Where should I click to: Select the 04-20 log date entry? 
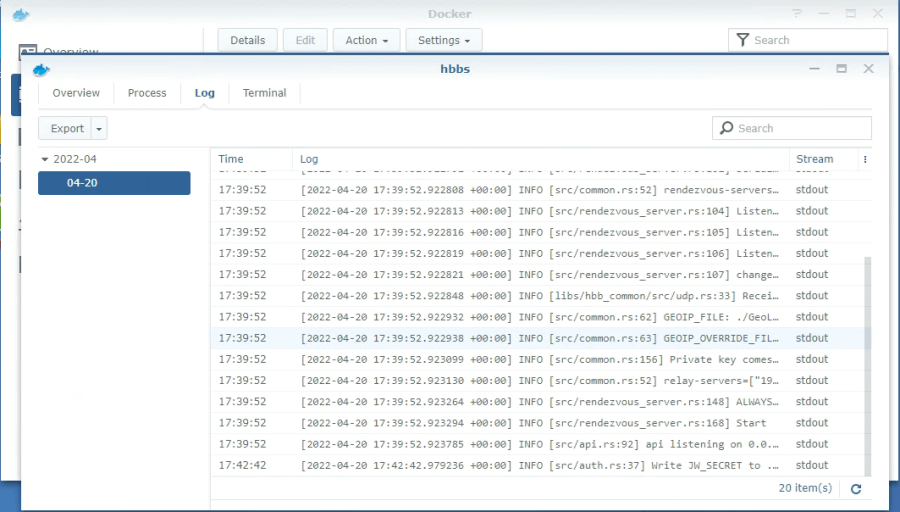click(114, 183)
